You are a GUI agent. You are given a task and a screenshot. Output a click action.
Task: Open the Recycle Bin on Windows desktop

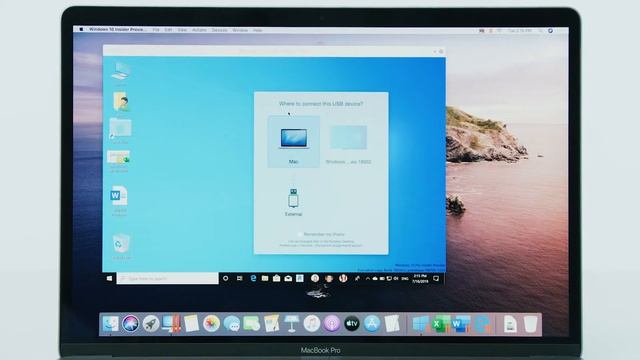tap(121, 246)
